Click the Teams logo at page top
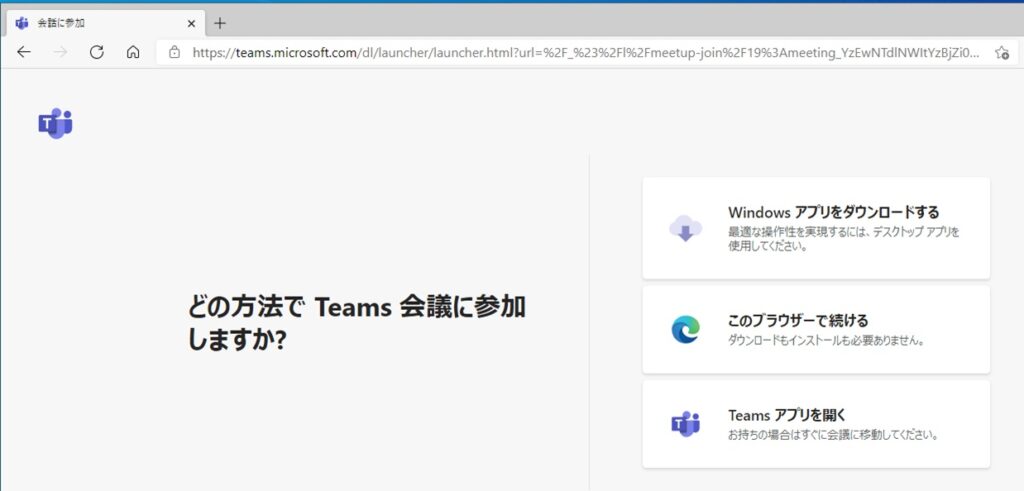Screen dimensions: 1024x491 56,123
